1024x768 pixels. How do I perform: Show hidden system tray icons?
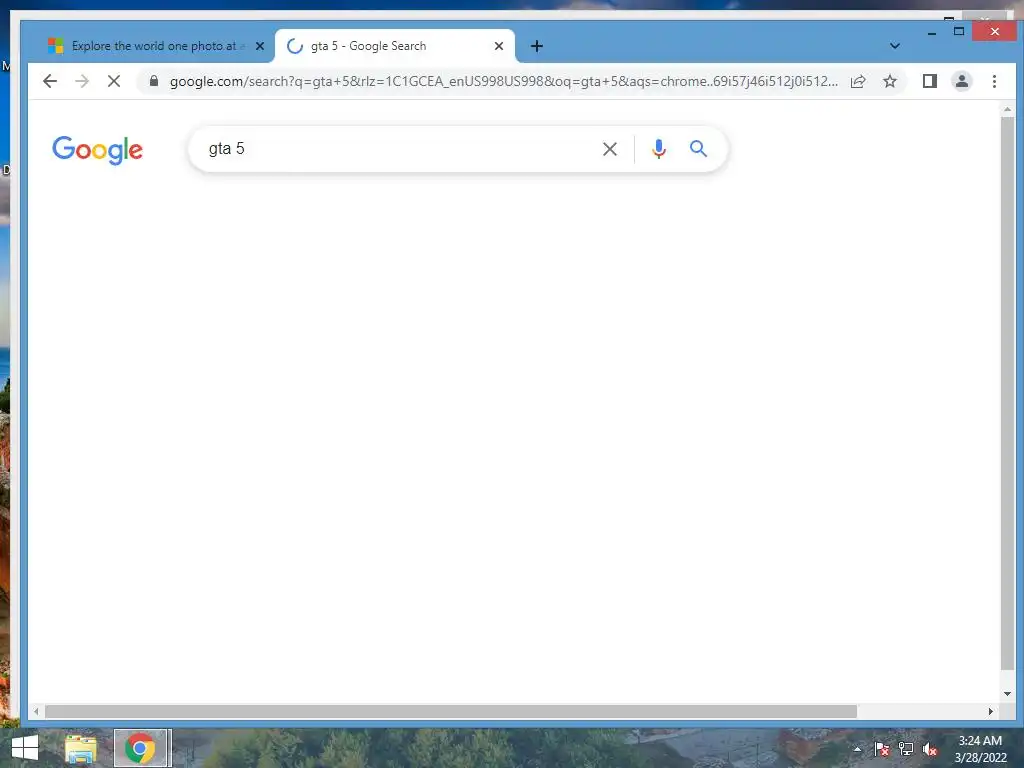(857, 749)
